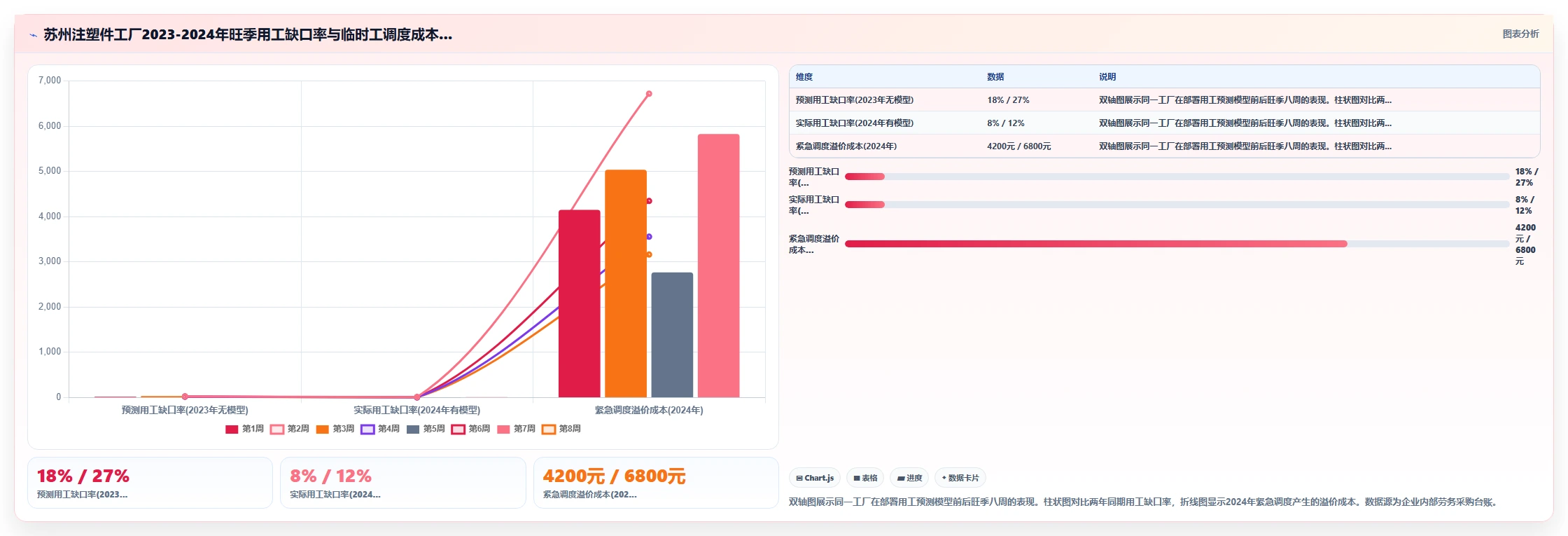
Task: Select row 紧急调度溢价成本(2024年) in table
Action: (x=1164, y=146)
